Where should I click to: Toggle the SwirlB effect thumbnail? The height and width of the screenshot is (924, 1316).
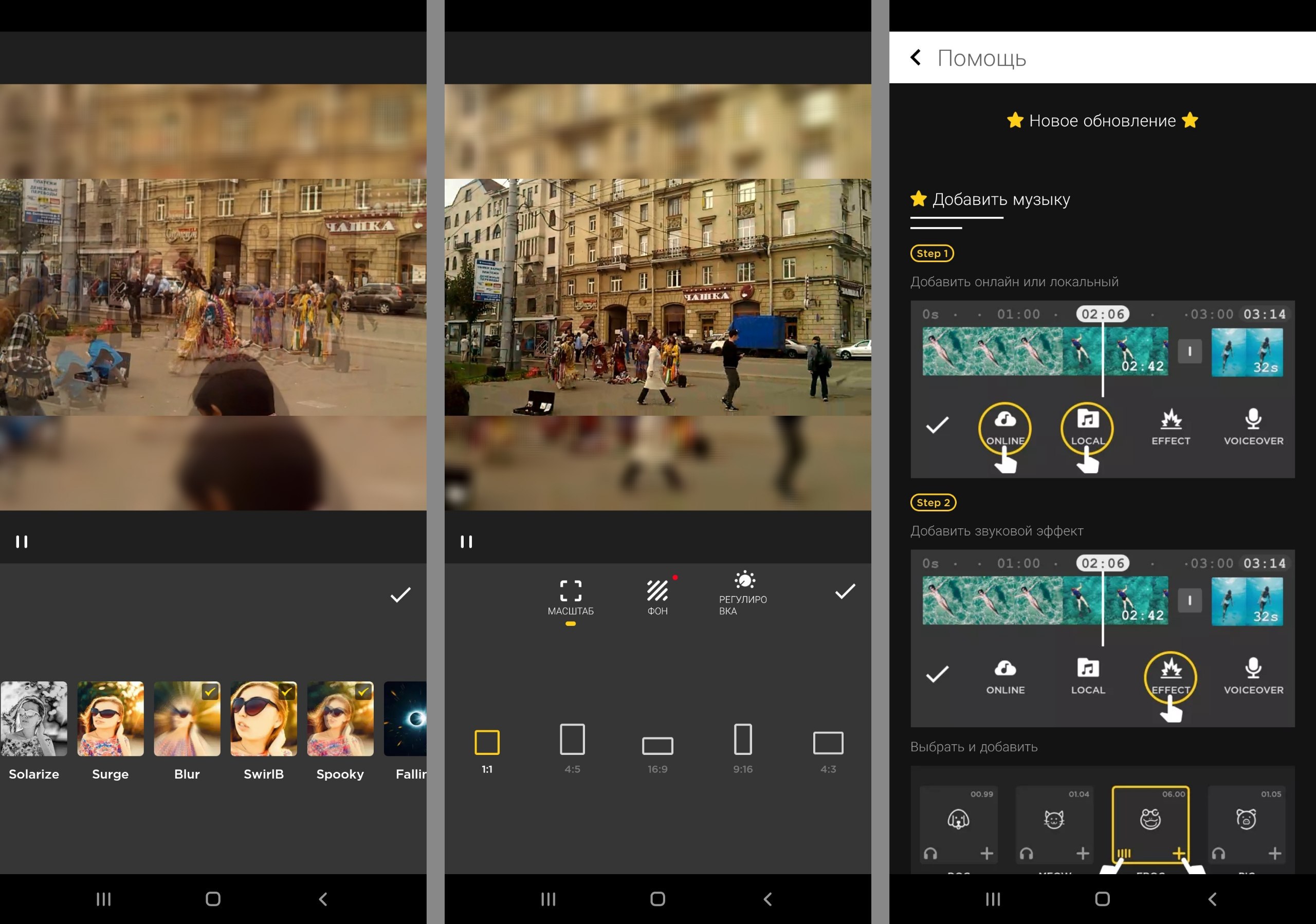tap(264, 719)
